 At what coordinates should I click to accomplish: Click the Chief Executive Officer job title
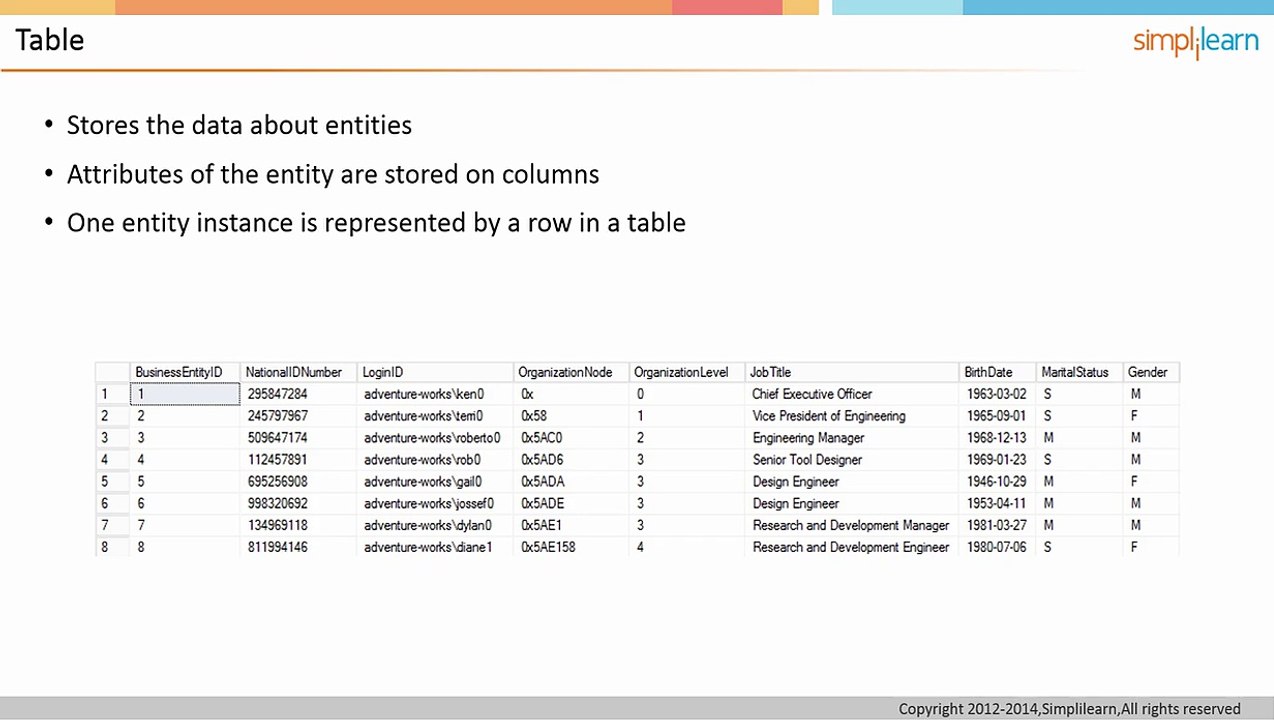812,394
